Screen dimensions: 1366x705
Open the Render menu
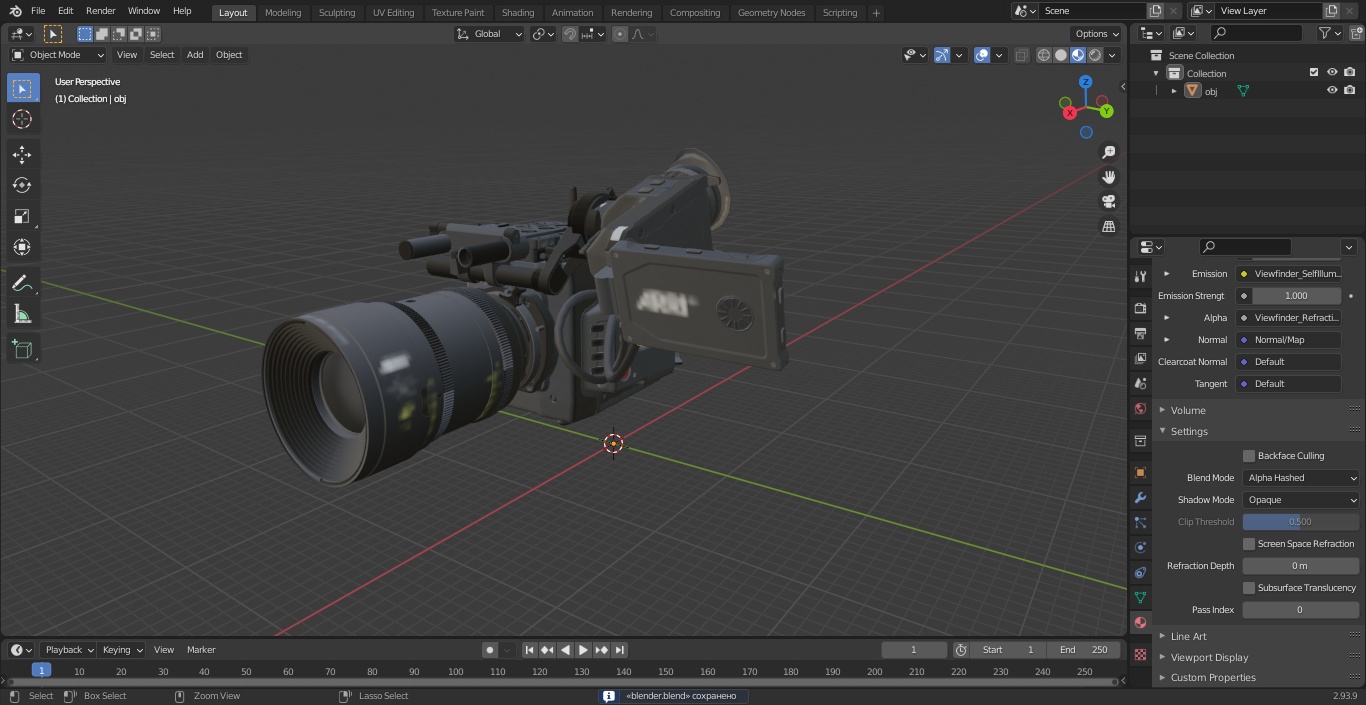[x=100, y=11]
